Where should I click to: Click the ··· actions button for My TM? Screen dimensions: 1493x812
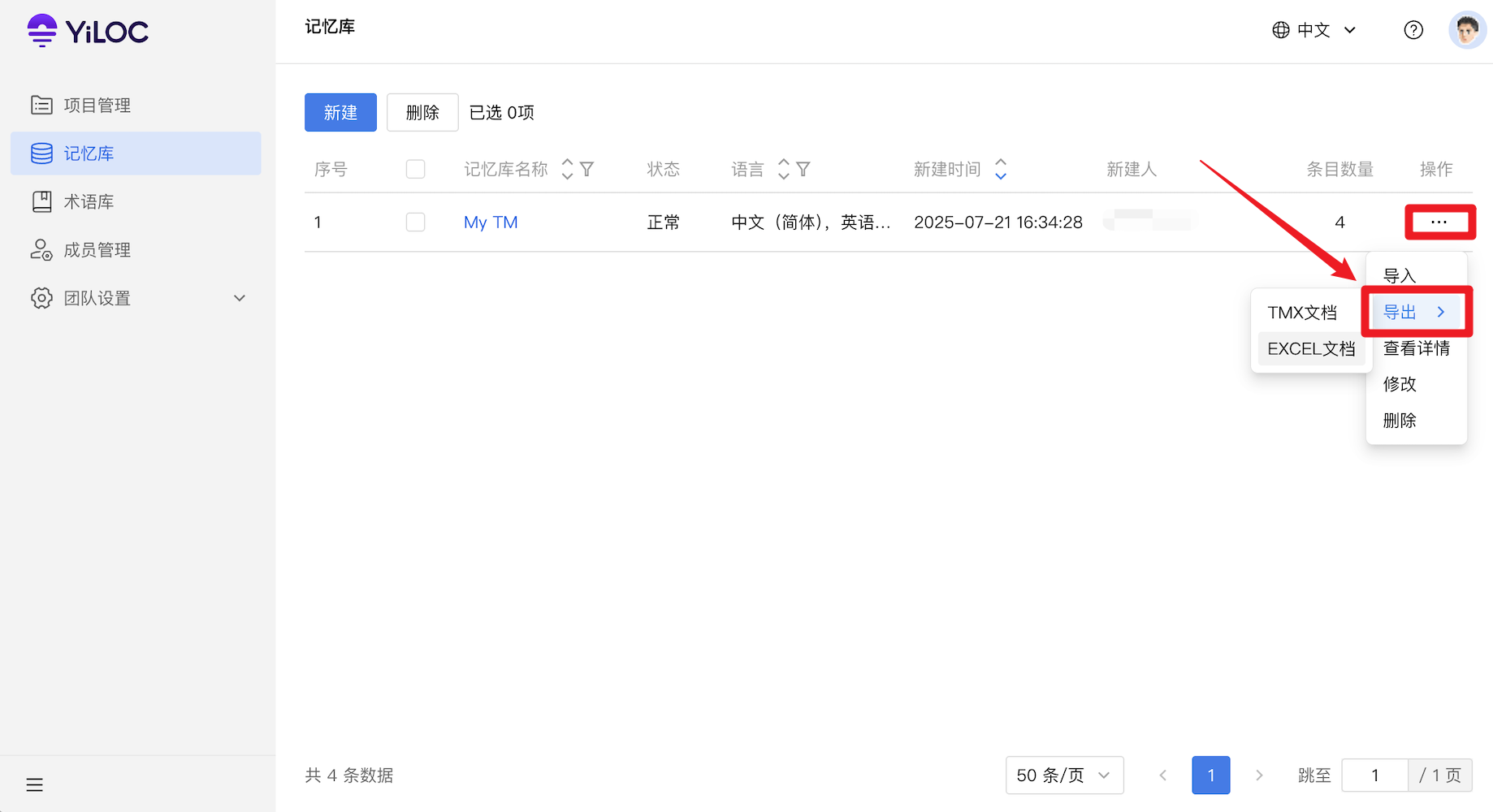click(1439, 222)
